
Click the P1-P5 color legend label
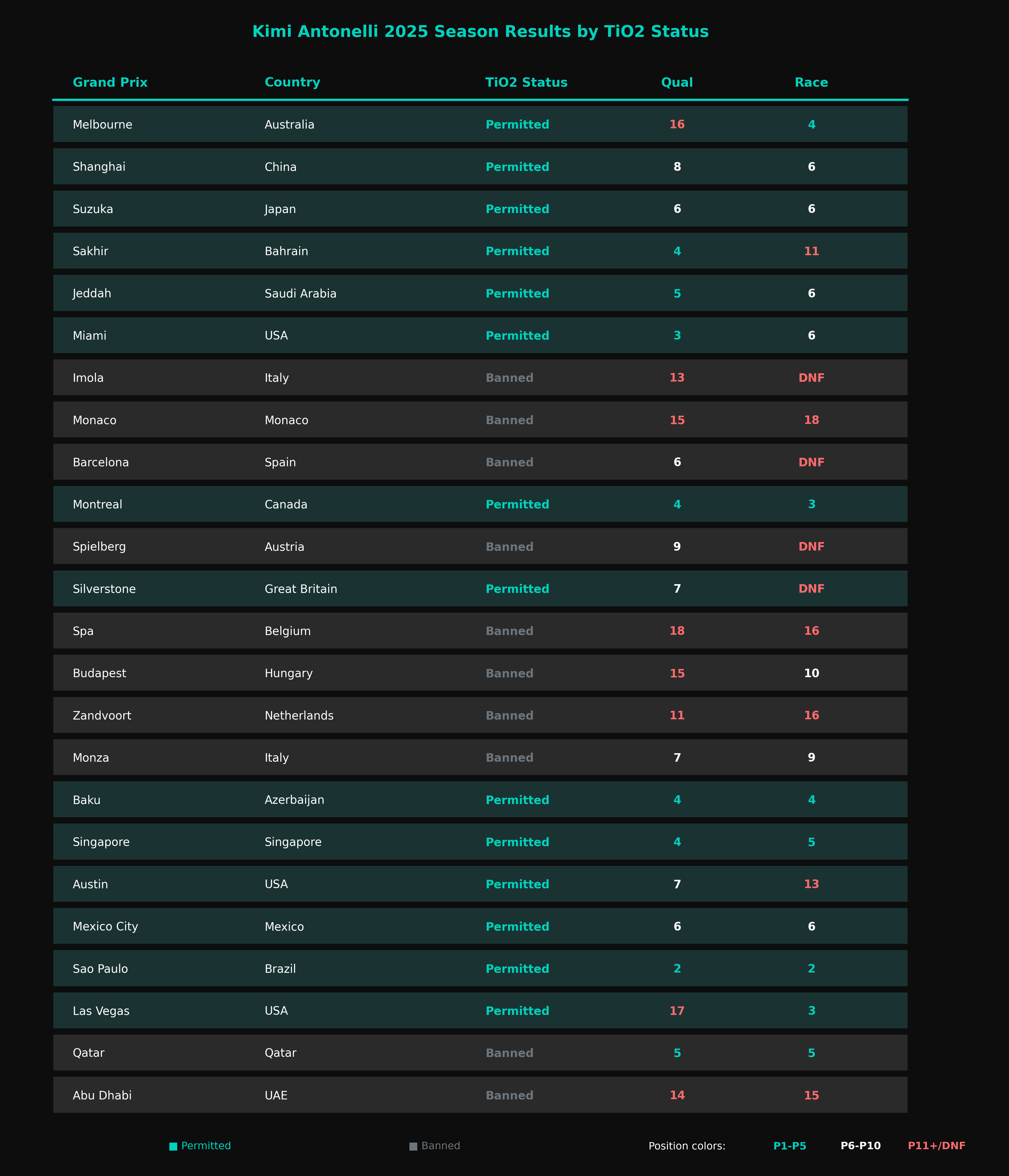789,1146
